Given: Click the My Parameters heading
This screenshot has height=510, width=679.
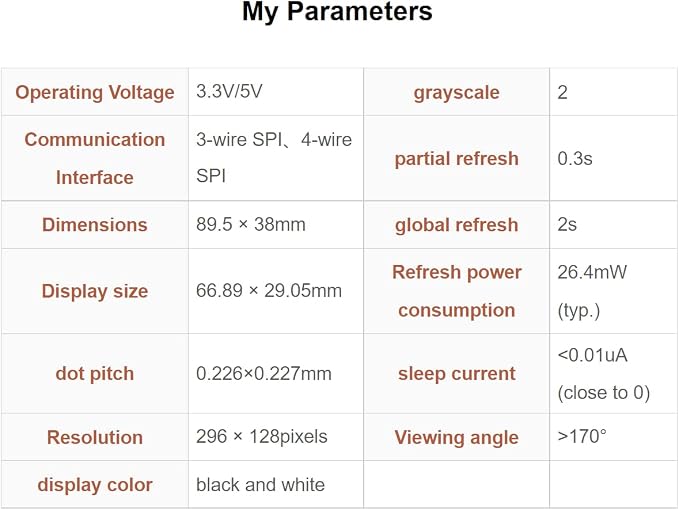Looking at the screenshot, I should coord(337,11).
